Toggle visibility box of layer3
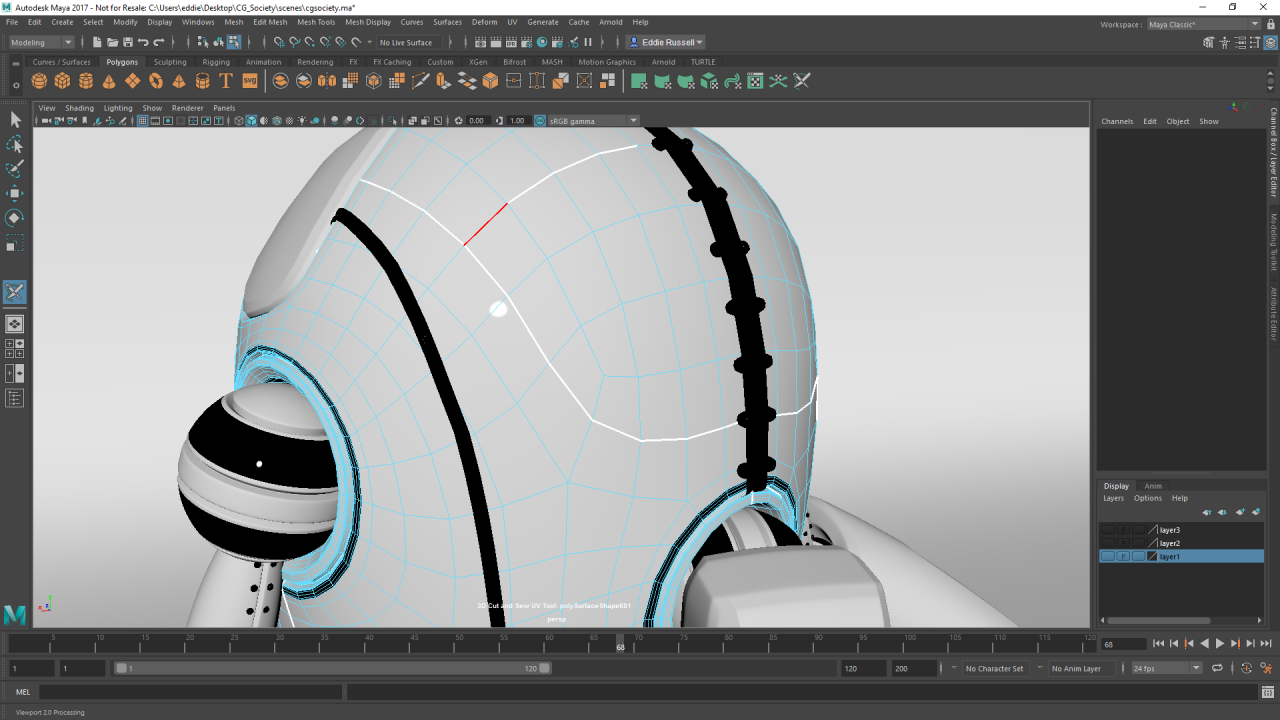The width and height of the screenshot is (1280, 720). (1107, 530)
